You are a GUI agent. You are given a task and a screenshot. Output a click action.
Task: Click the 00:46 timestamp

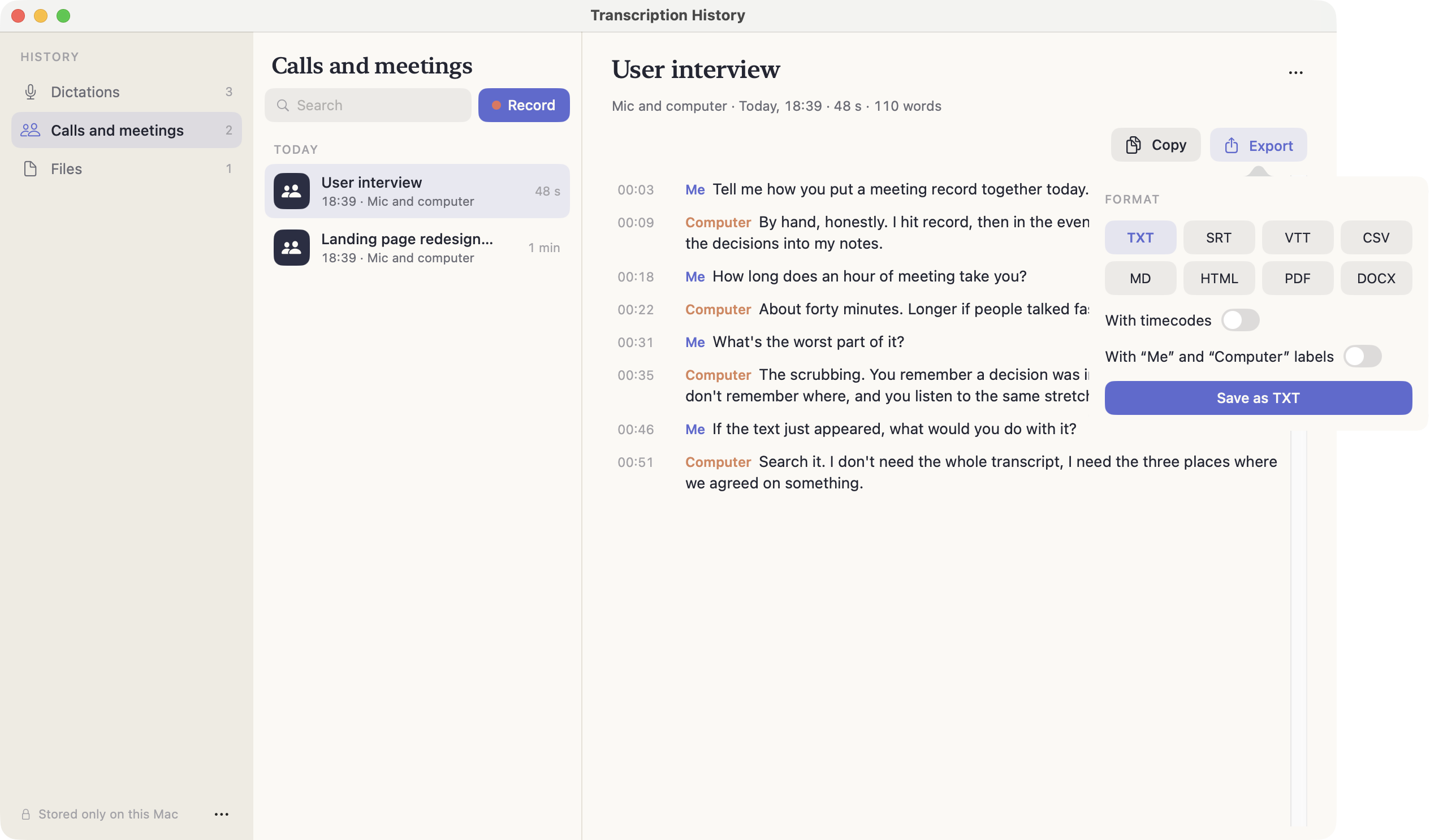click(x=635, y=429)
